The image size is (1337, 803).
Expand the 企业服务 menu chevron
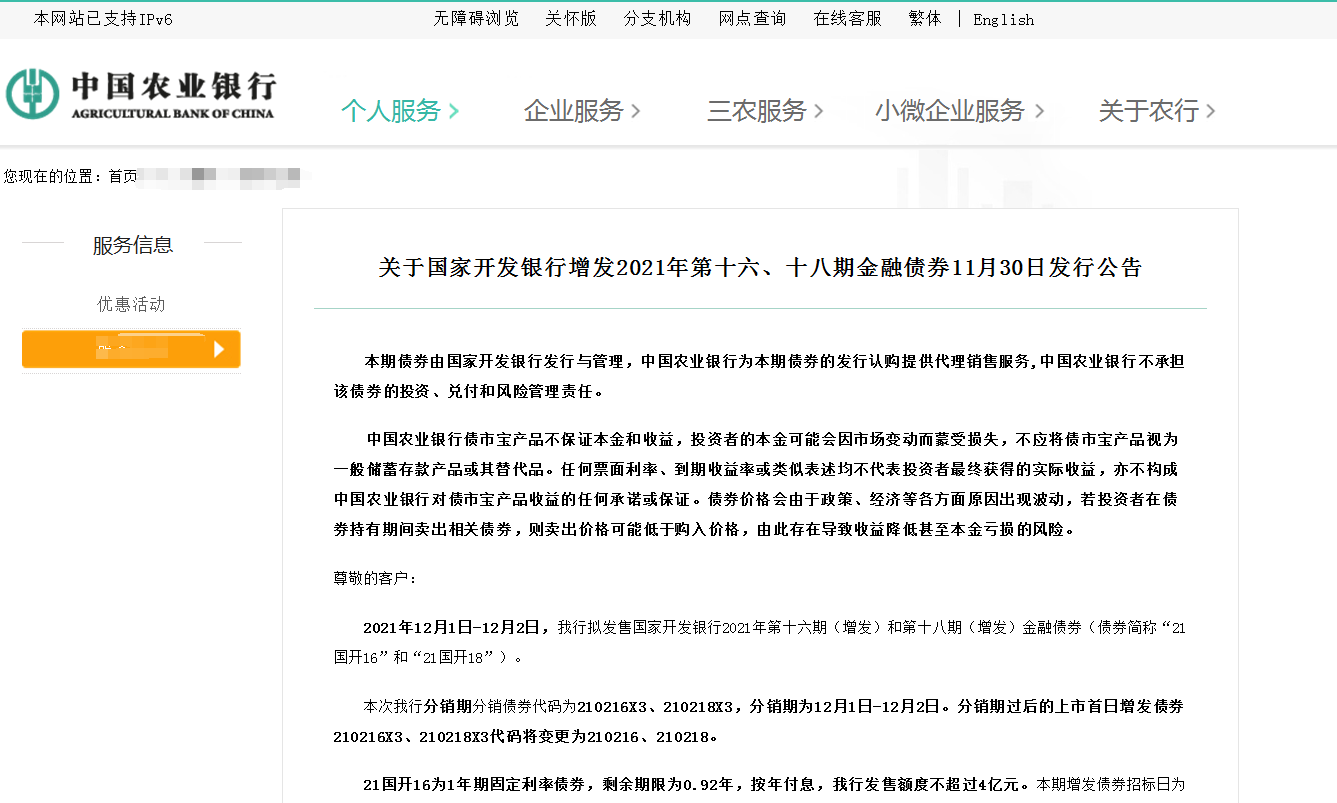636,111
